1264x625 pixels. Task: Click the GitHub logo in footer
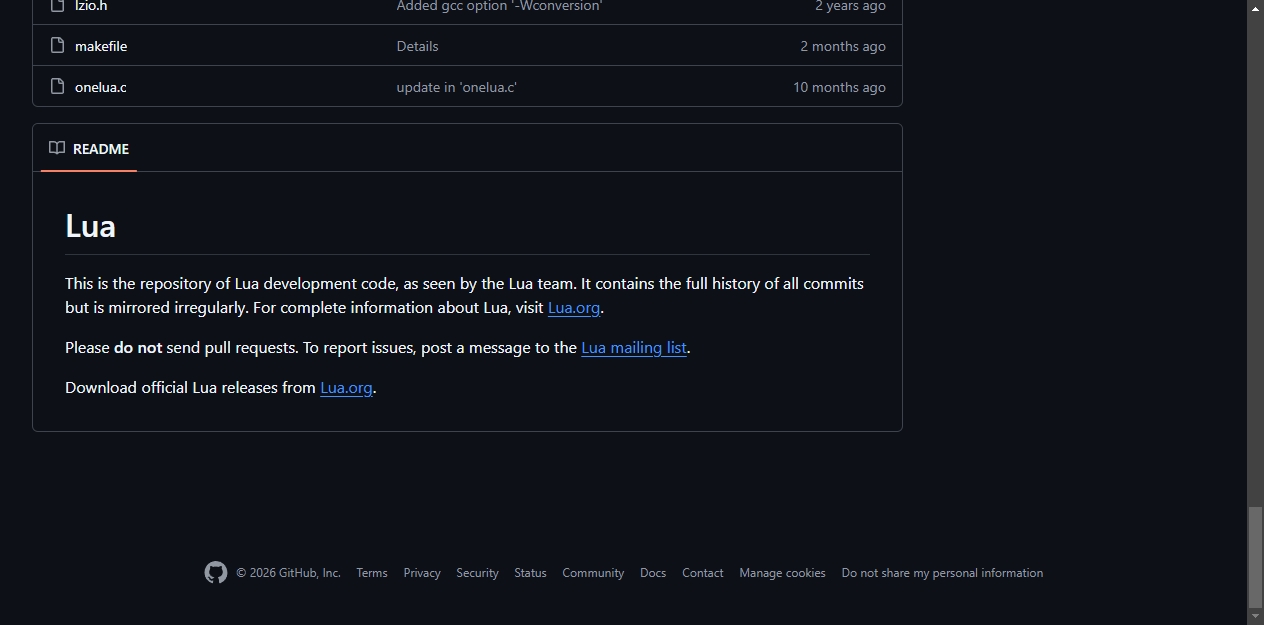[x=216, y=573]
